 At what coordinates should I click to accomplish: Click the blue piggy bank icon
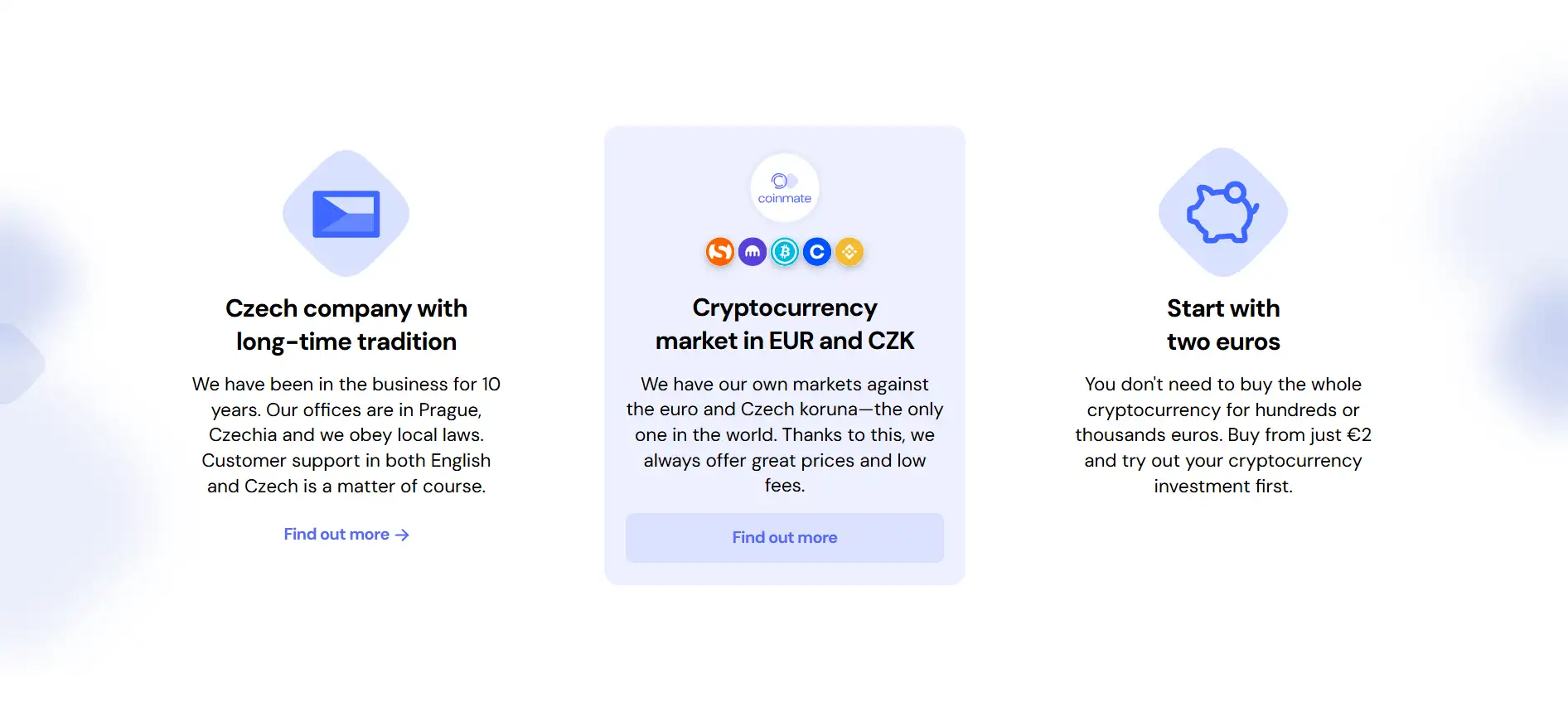point(1222,213)
